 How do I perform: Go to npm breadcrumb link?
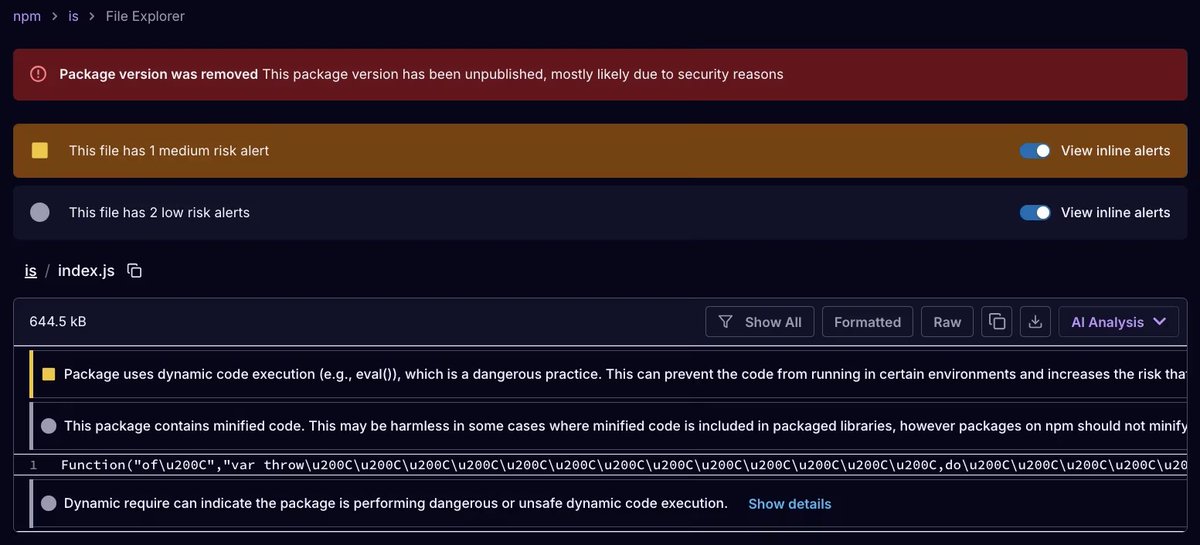(27, 16)
